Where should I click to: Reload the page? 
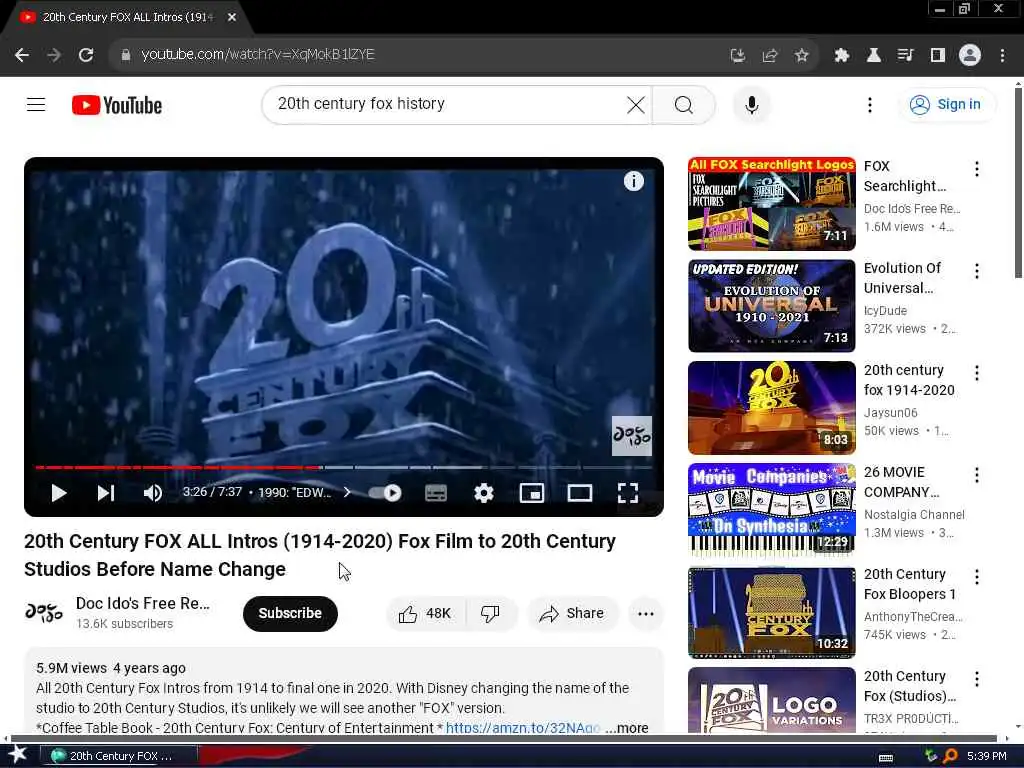click(86, 55)
